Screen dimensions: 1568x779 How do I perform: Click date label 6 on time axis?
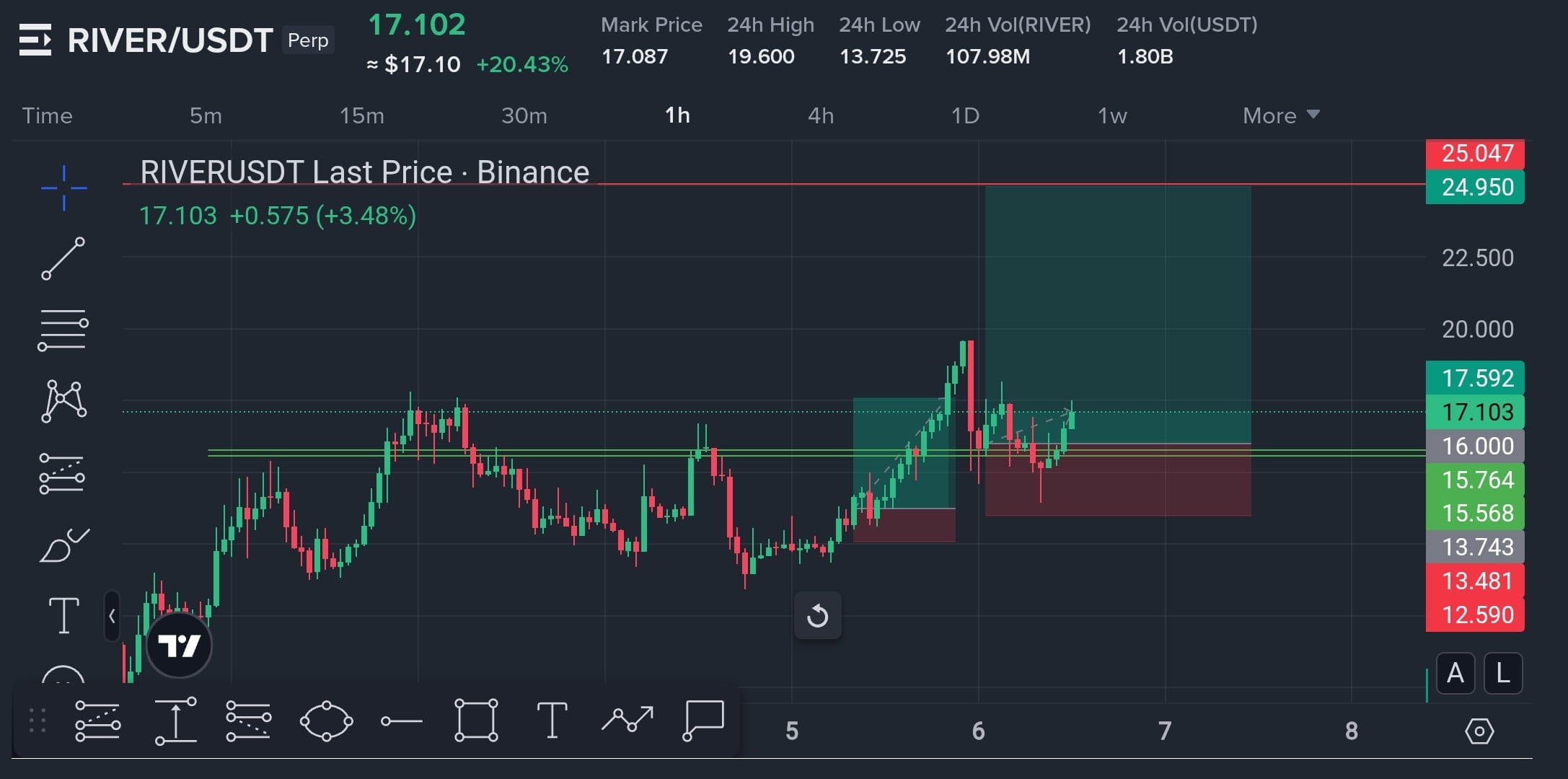[978, 731]
